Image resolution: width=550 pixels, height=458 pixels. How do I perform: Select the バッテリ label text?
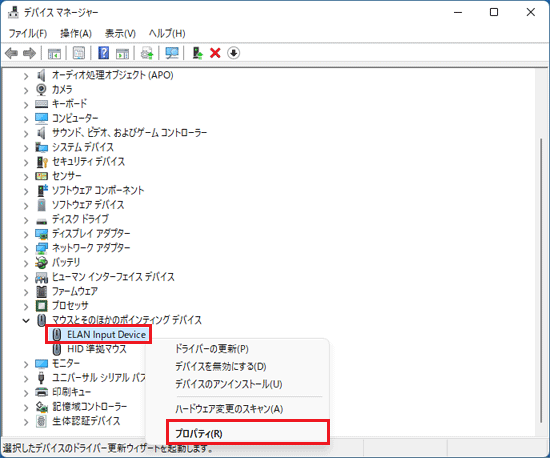click(66, 262)
